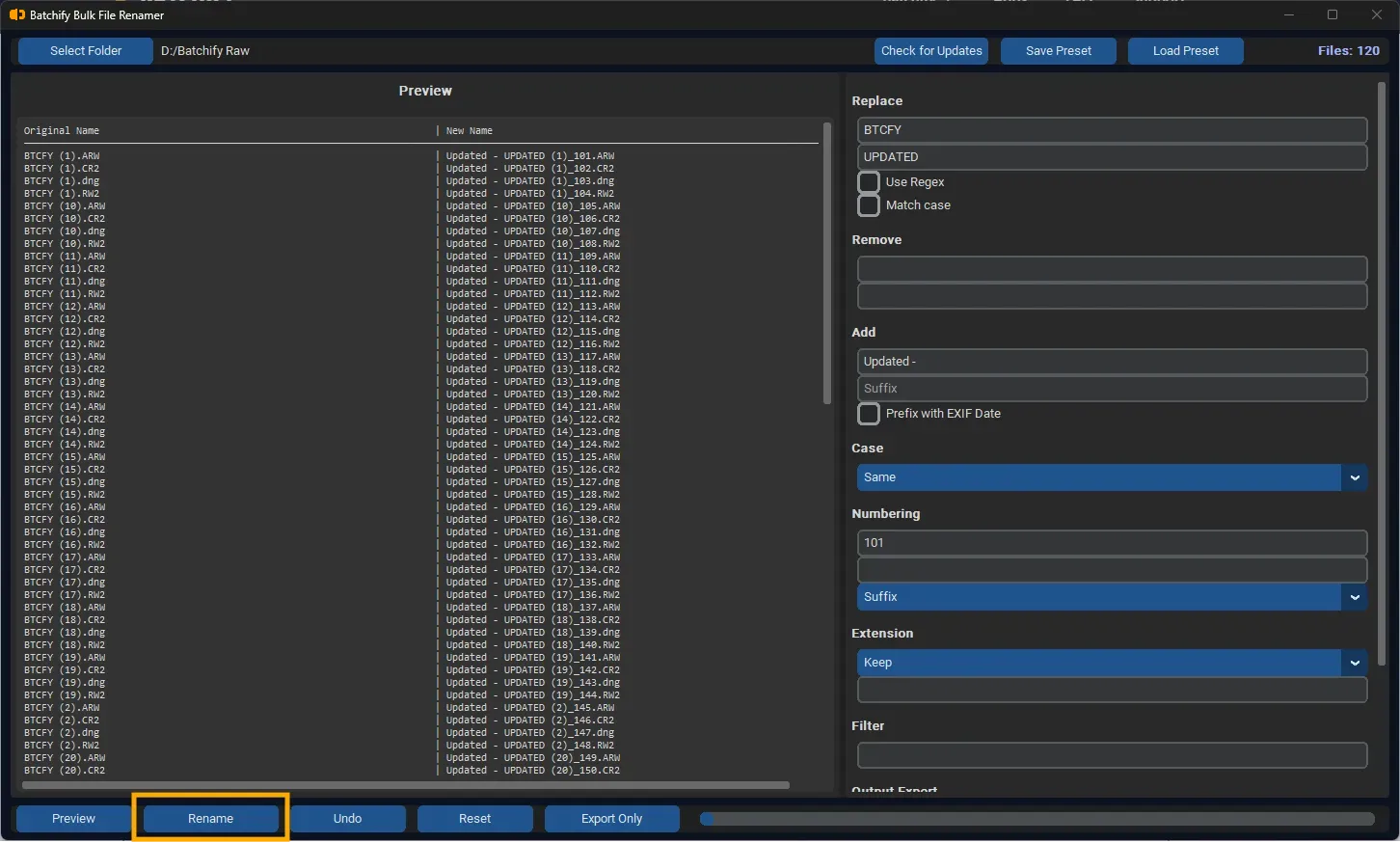Viewport: 1400px width, 843px height.
Task: Click original name BTCFY (20).ARW
Action: [x=65, y=758]
